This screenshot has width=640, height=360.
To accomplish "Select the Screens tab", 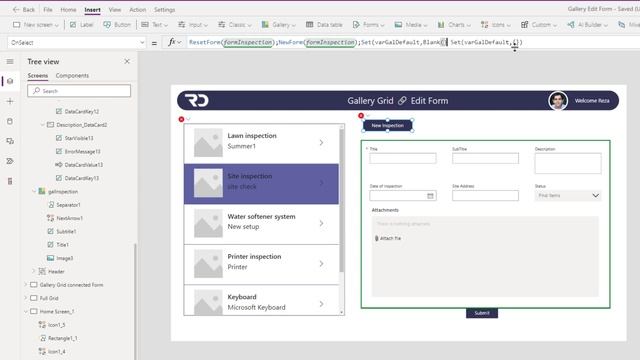I will tap(38, 76).
